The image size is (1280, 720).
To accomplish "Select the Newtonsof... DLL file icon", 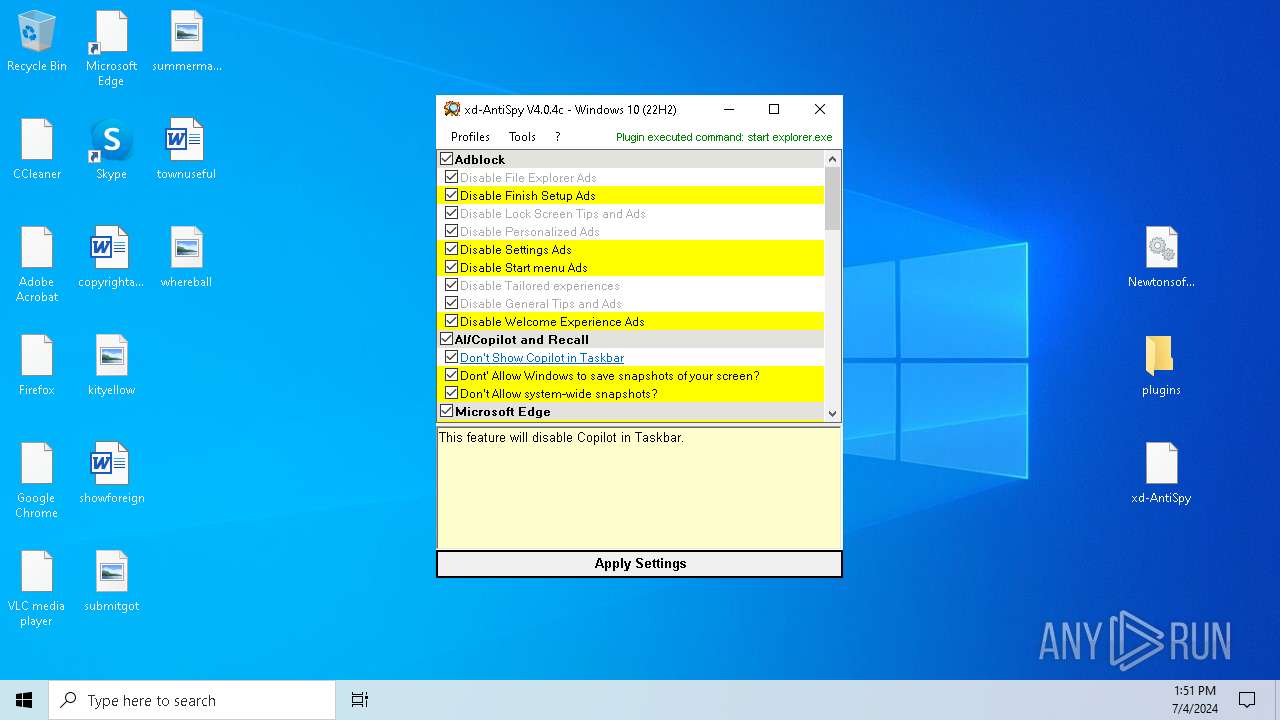I will click(1161, 258).
